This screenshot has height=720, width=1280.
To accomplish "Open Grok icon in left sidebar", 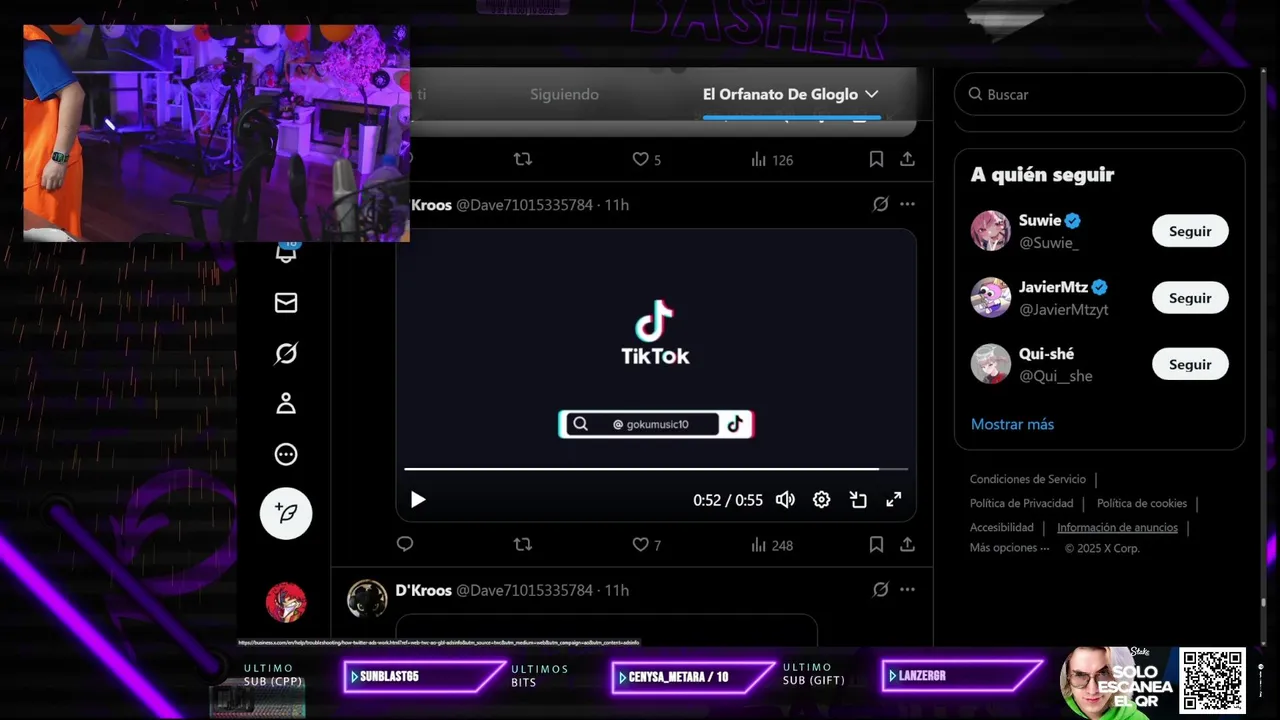I will [286, 354].
